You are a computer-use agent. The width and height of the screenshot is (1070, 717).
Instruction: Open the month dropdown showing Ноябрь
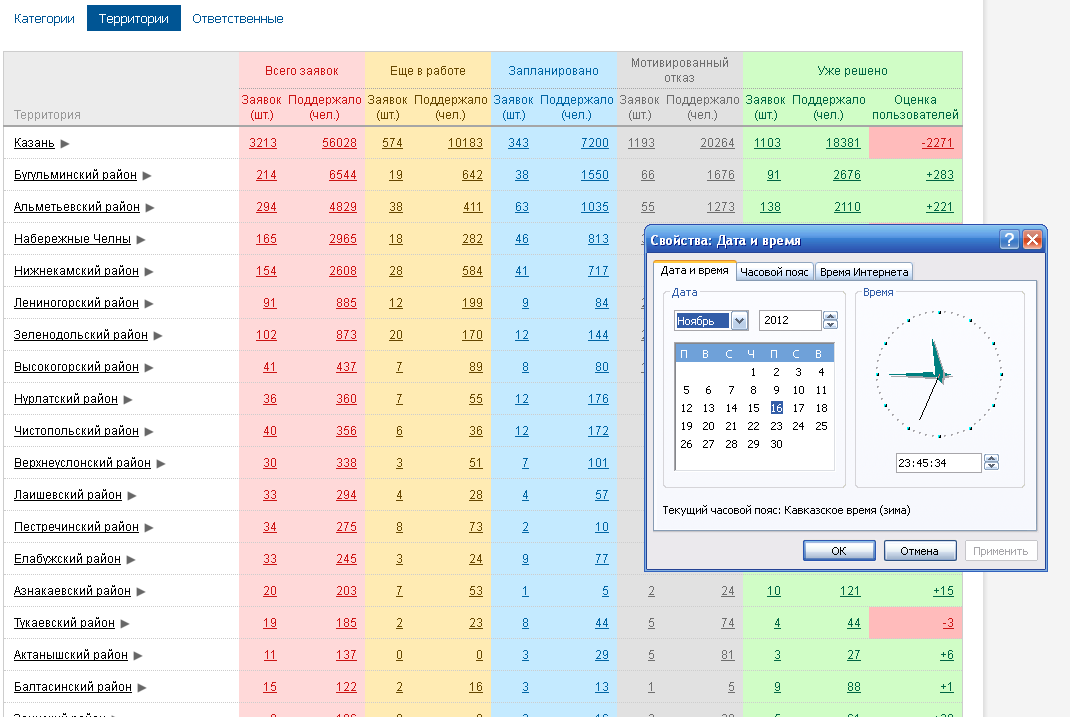click(739, 321)
